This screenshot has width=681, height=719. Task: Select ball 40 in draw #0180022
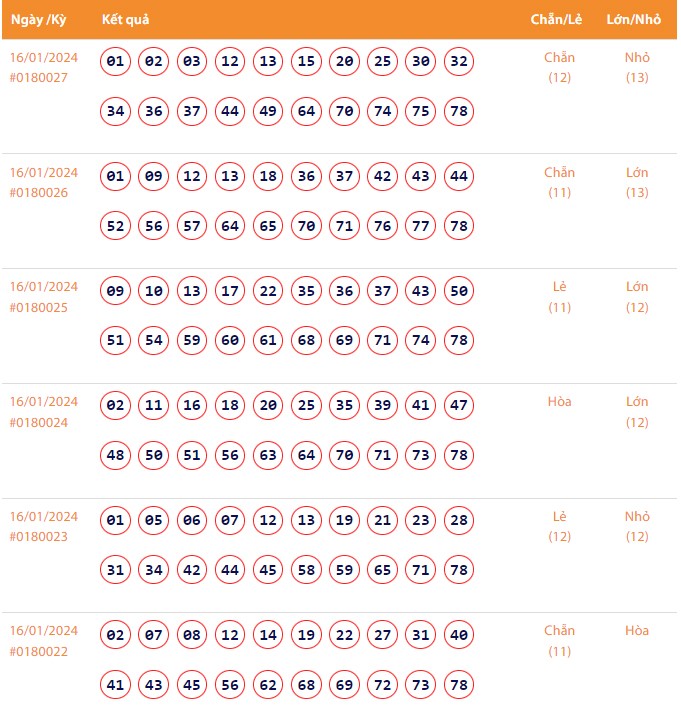tap(459, 636)
